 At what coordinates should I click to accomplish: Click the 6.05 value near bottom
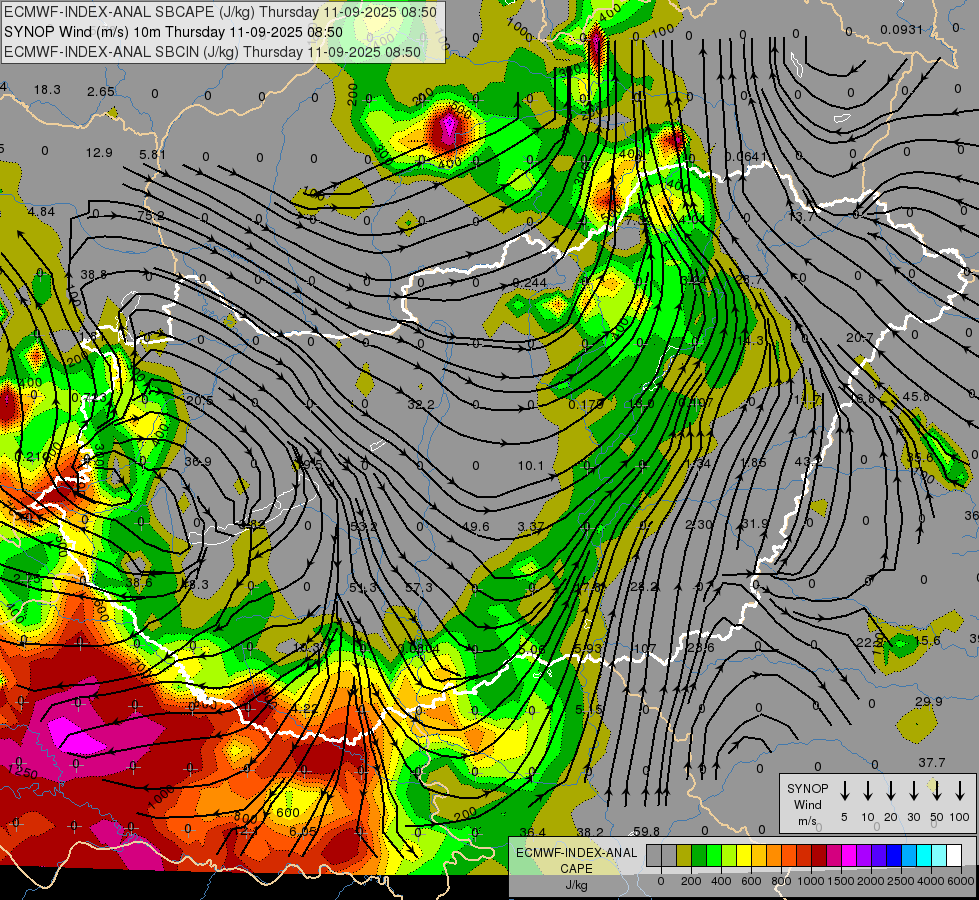point(302,831)
